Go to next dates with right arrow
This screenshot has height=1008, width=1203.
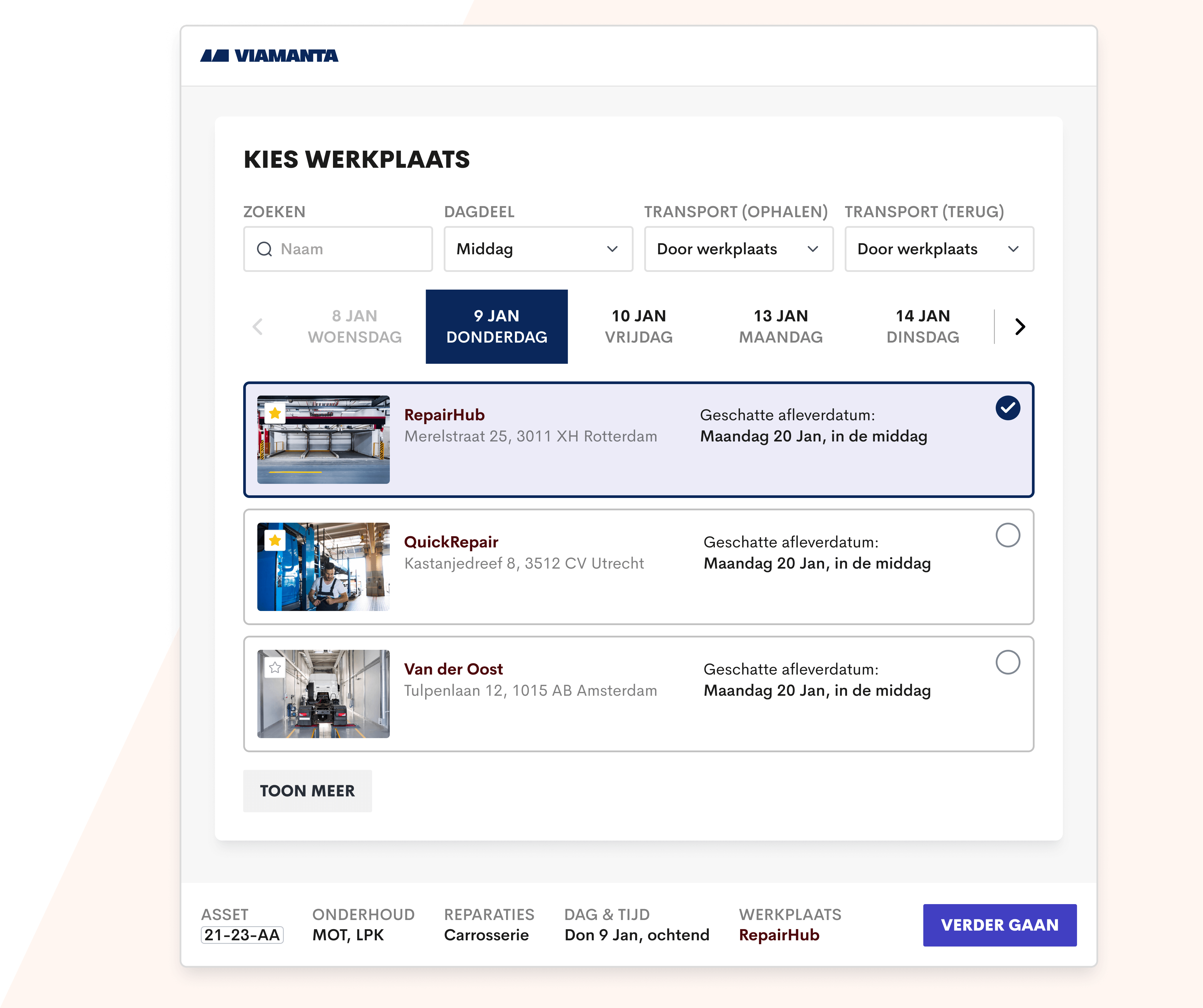coord(1020,326)
